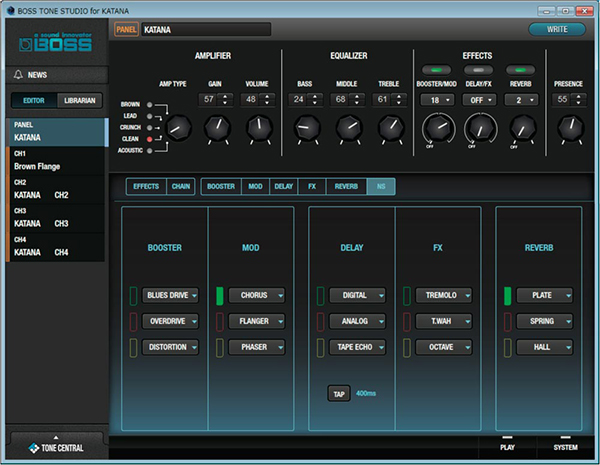Select the BROWN amp type indicator
600x465 pixels.
150,104
